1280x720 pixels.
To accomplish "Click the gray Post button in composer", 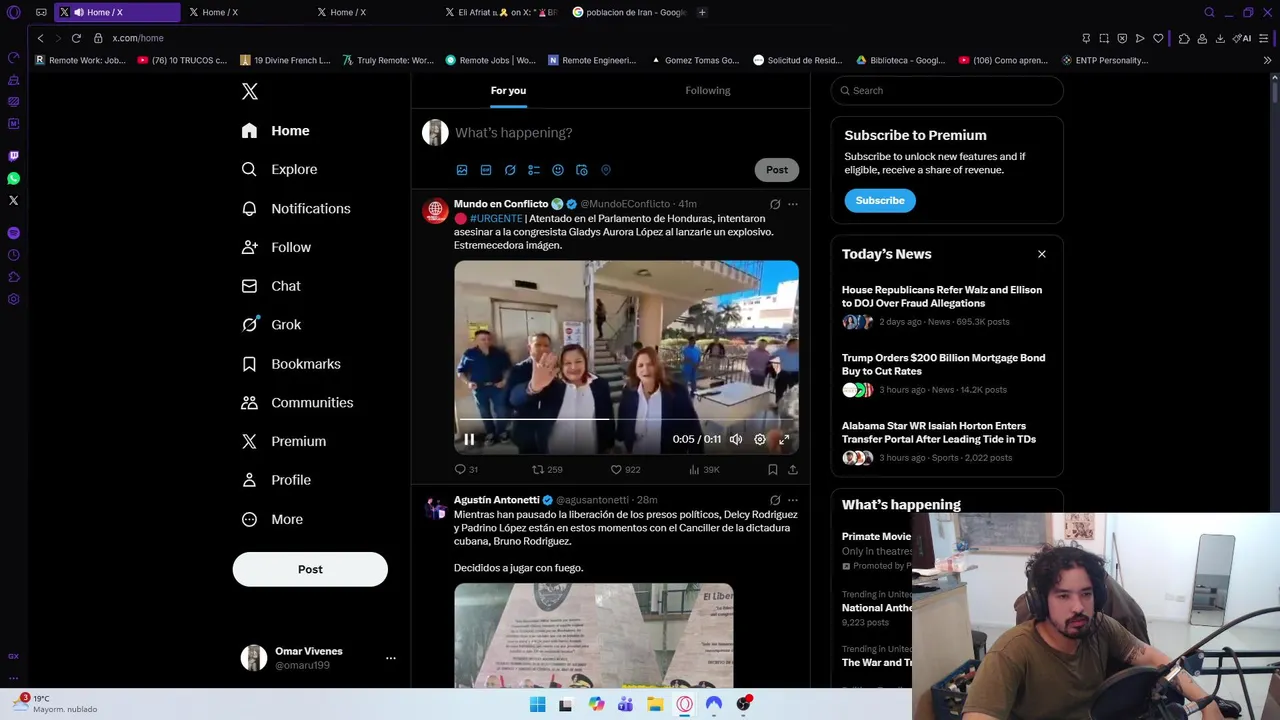I will point(777,170).
